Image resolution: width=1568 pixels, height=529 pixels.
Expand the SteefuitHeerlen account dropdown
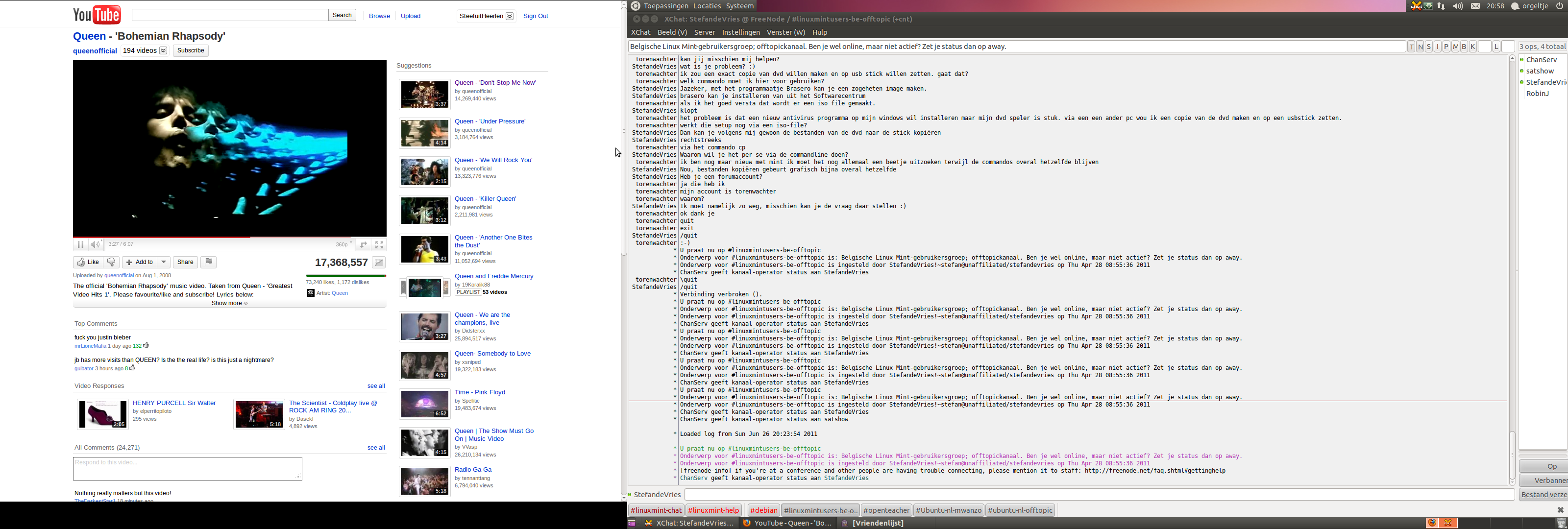(510, 17)
